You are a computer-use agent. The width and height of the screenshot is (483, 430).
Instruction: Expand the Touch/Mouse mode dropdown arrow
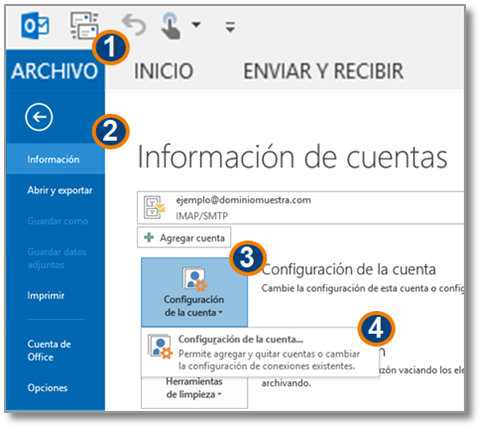point(196,25)
